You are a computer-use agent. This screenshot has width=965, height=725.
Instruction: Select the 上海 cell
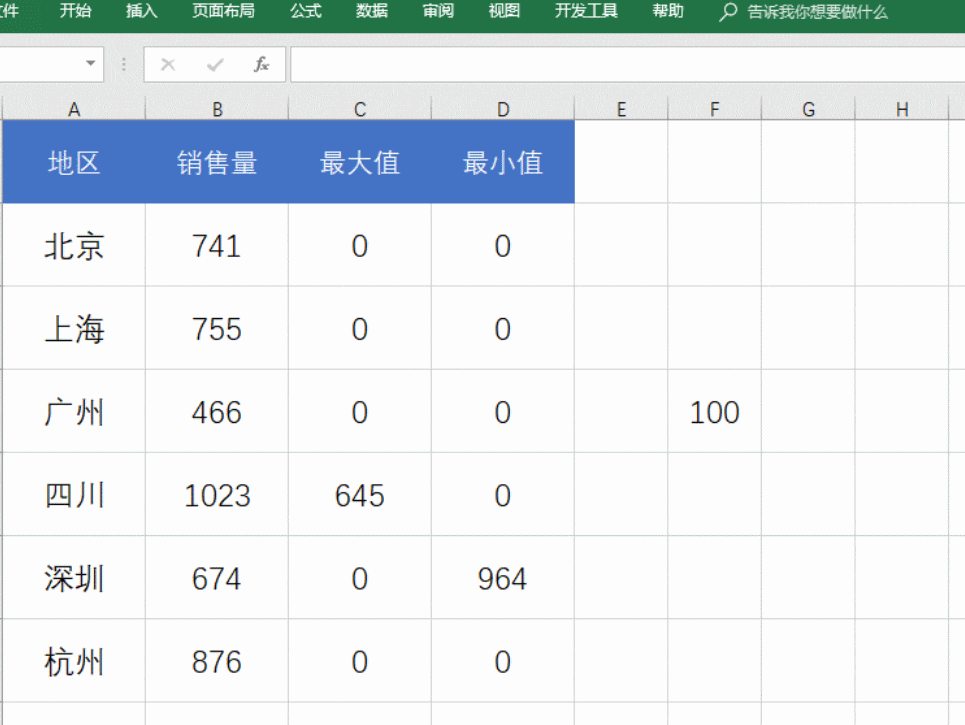click(74, 328)
